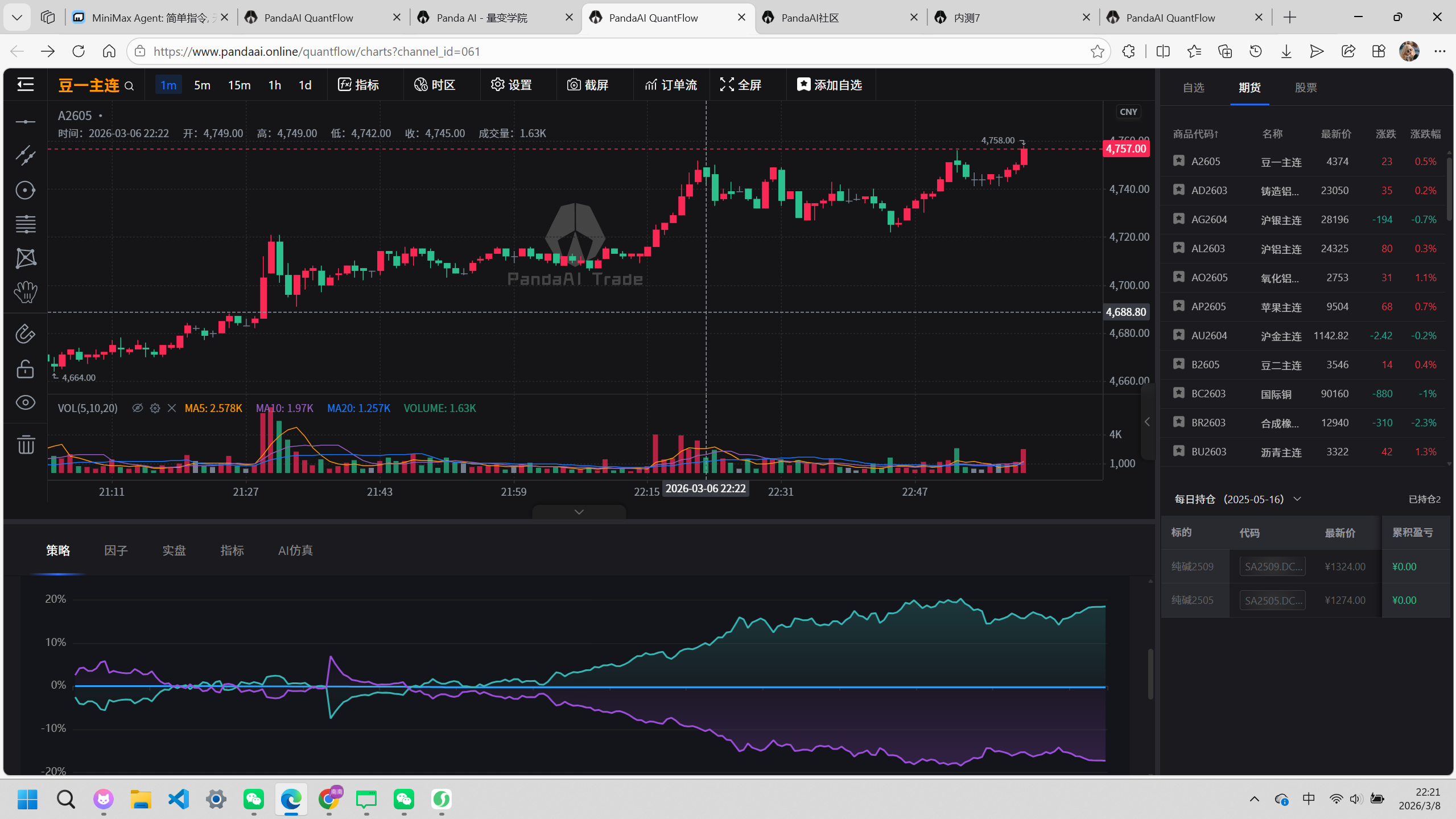Screen dimensions: 1456x819
Task: Click the strategy chart vertical scrollbar
Action: [x=1150, y=674]
